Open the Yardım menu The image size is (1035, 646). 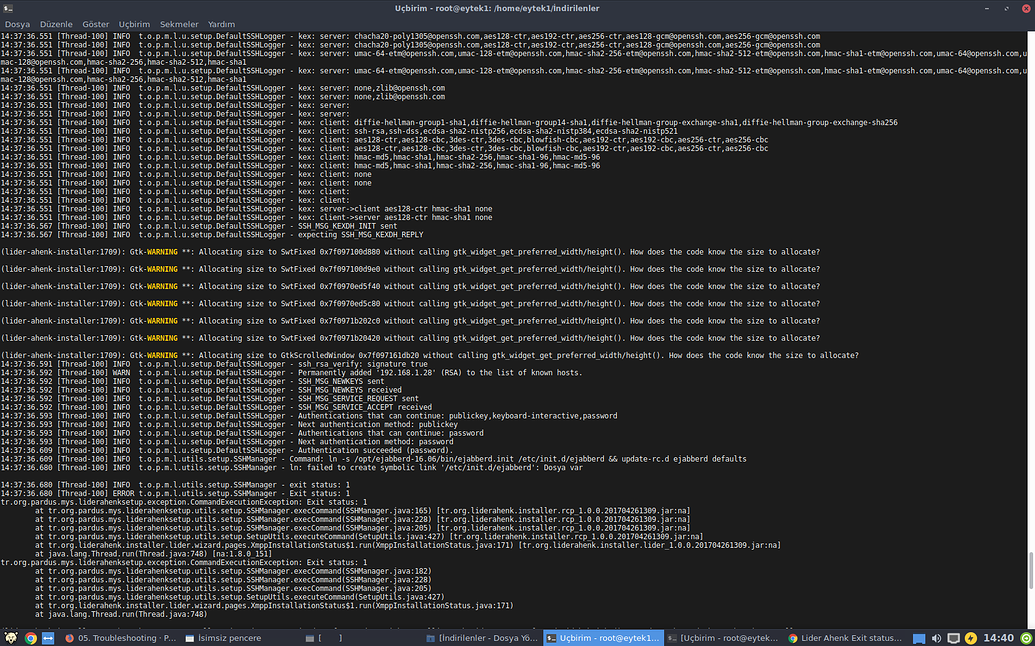pyautogui.click(x=221, y=23)
